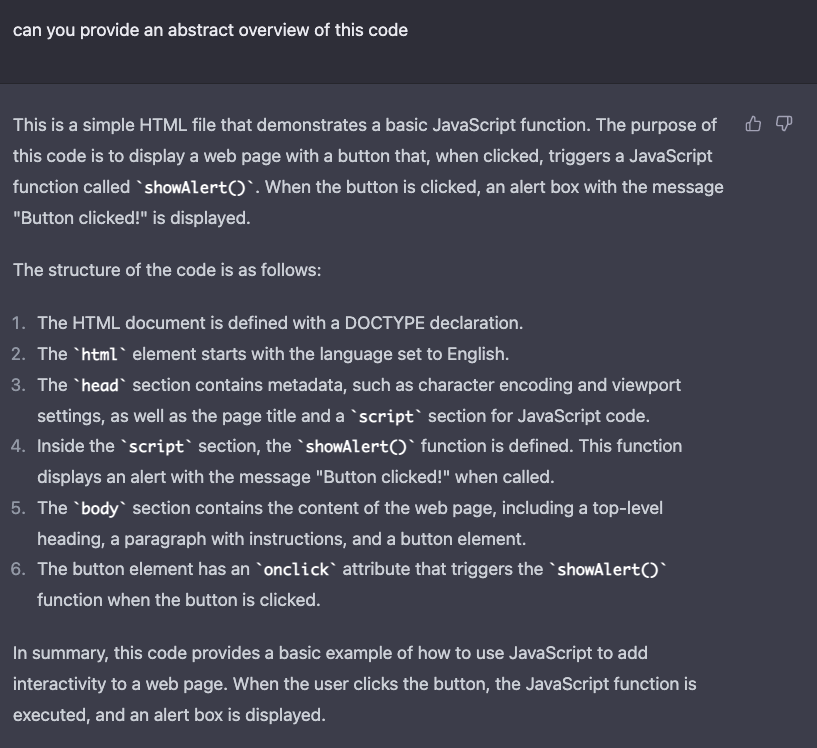Click the user prompt about abstract overview
Viewport: 817px width, 748px height.
click(210, 30)
